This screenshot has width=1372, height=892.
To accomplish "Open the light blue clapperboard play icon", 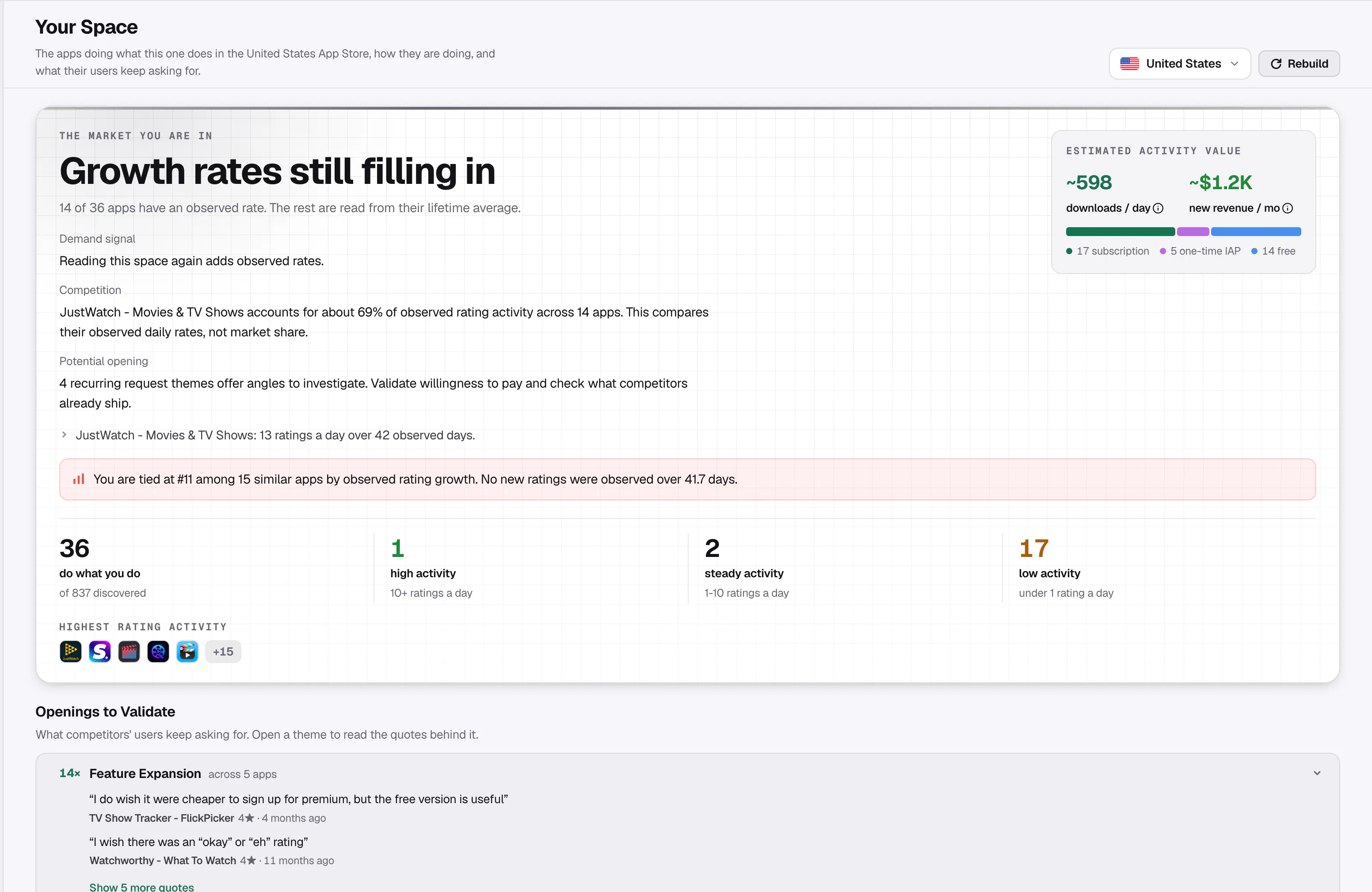I will [187, 652].
